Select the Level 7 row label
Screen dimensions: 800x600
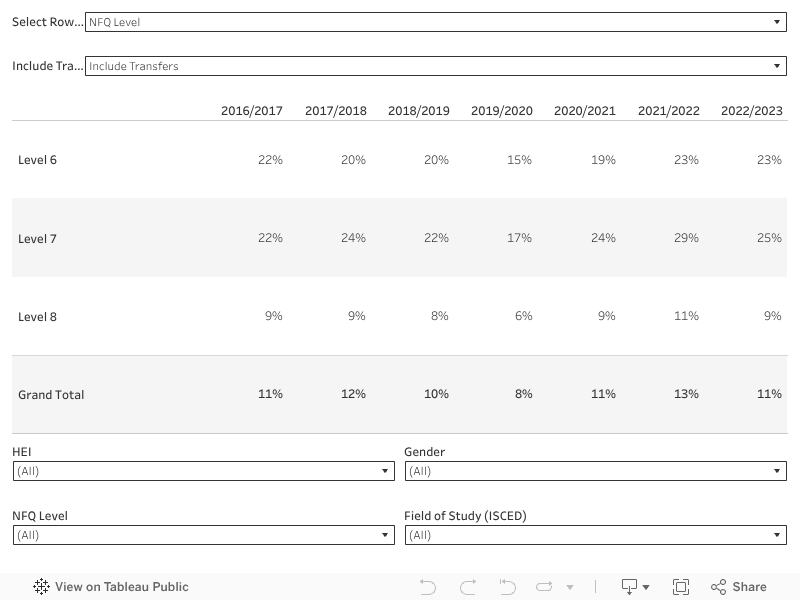coord(38,238)
